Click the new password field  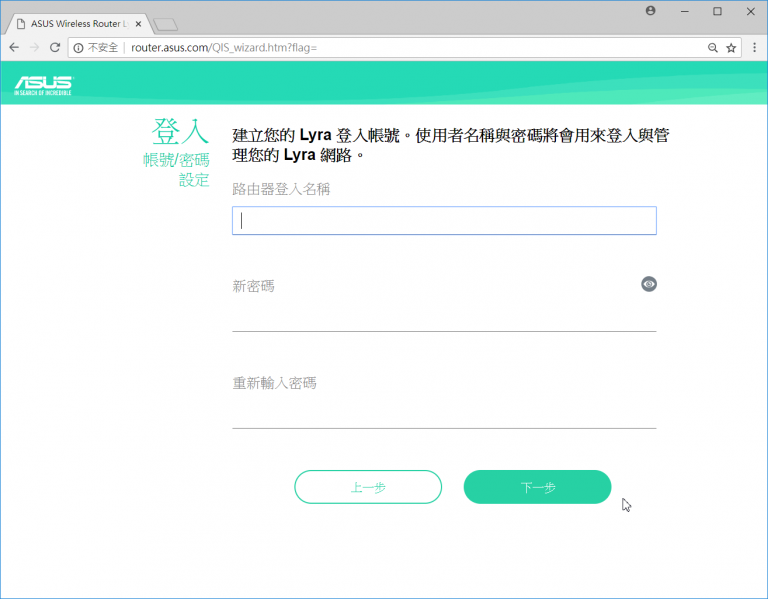tap(444, 317)
